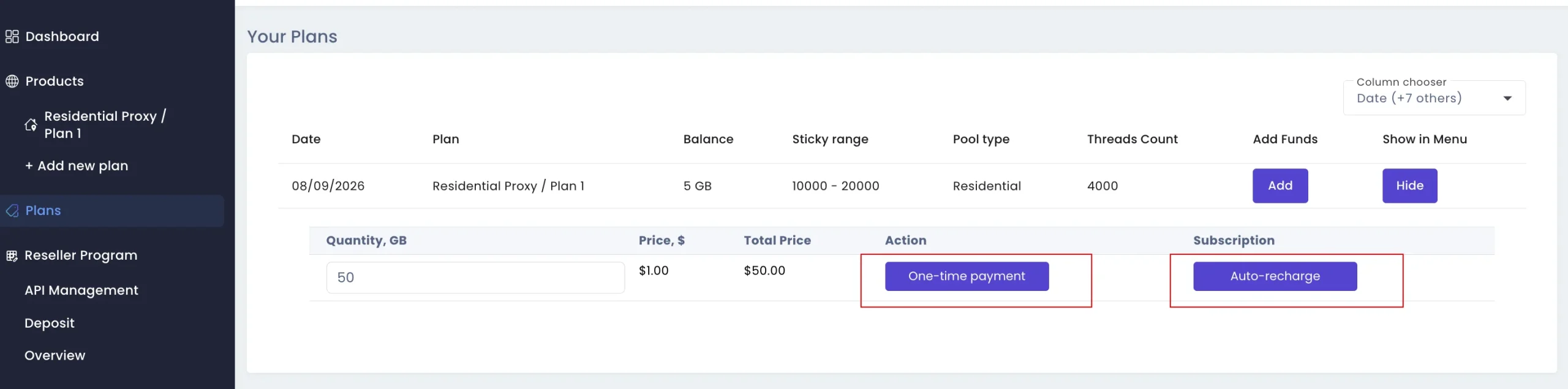Viewport: 1568px width, 389px height.
Task: Click the $50.00 total price value
Action: pos(764,271)
